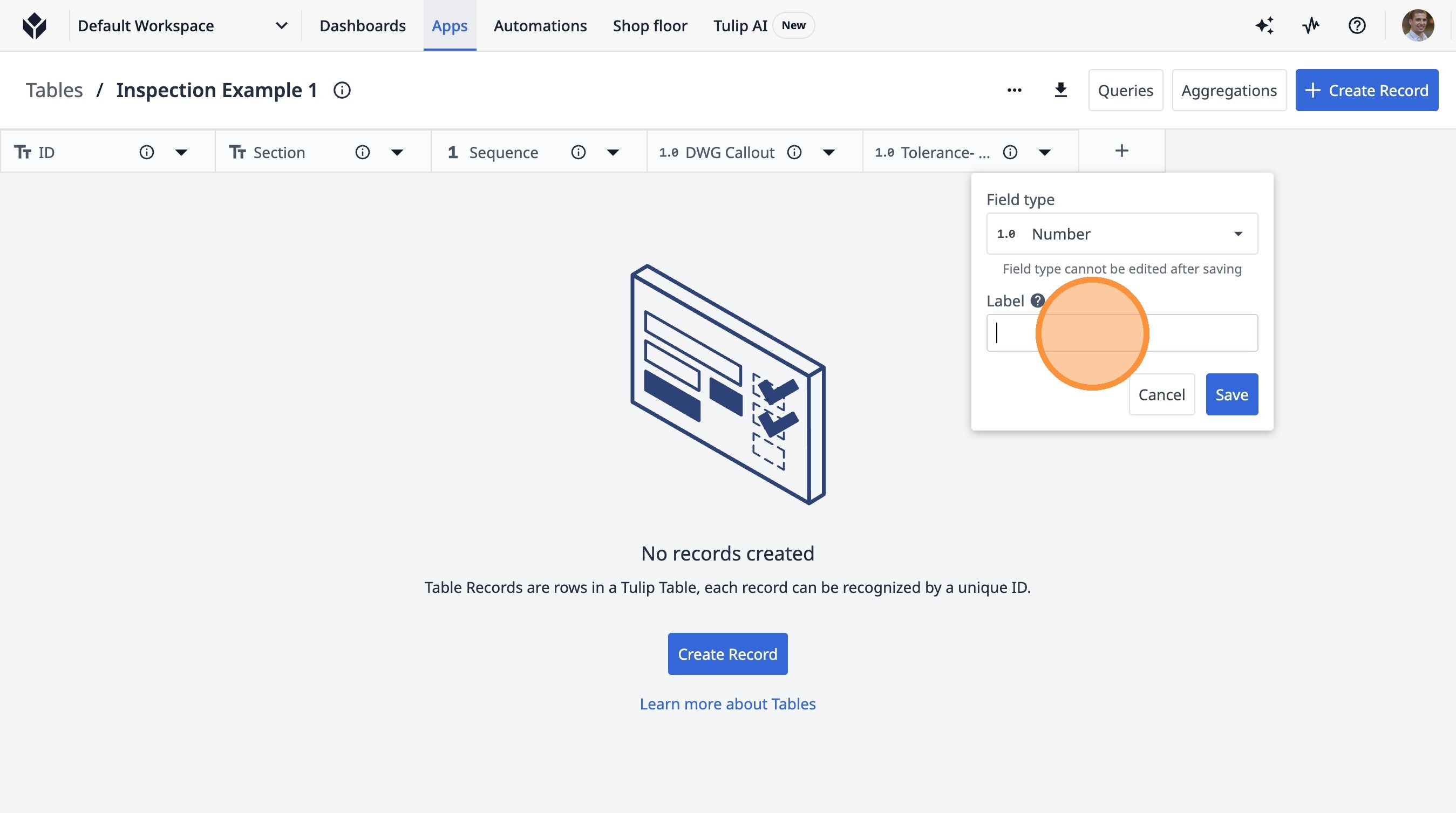Save the new field
Viewport: 1456px width, 813px height.
[1231, 394]
